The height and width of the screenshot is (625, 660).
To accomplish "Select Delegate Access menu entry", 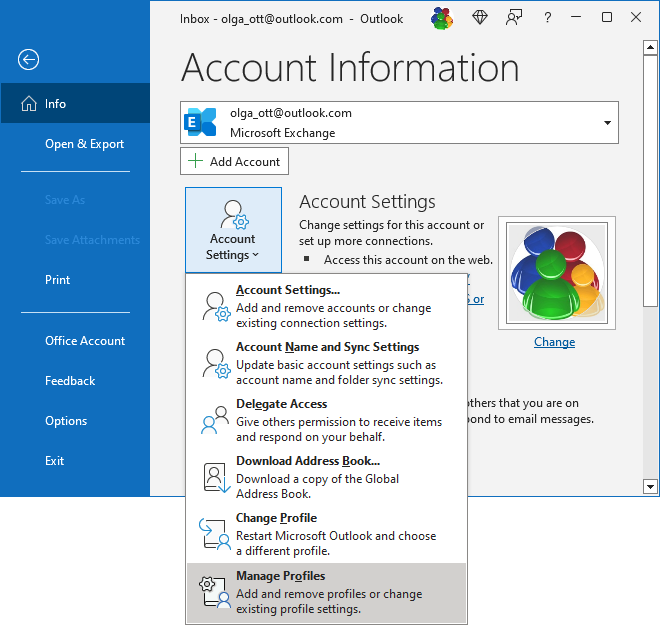I will (x=326, y=420).
